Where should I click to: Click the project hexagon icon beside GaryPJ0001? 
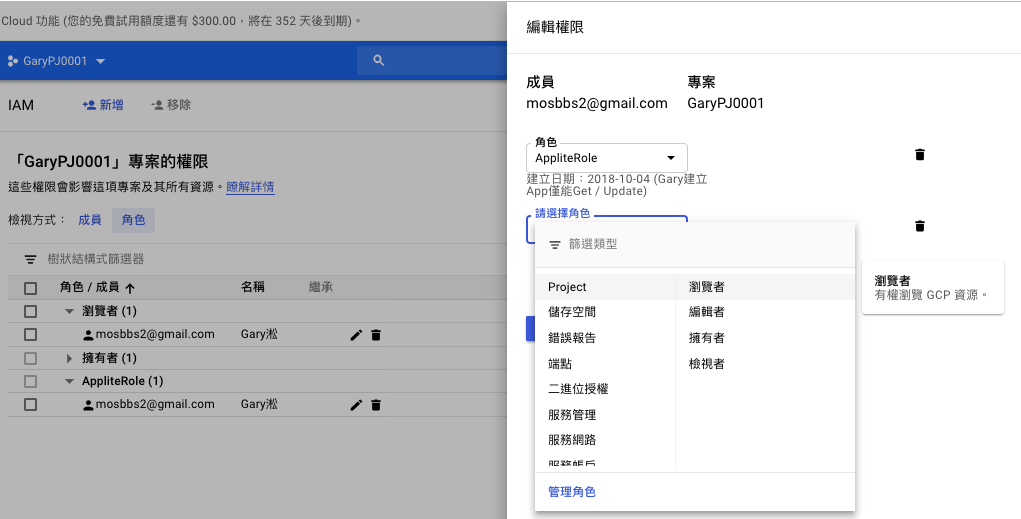[x=12, y=61]
